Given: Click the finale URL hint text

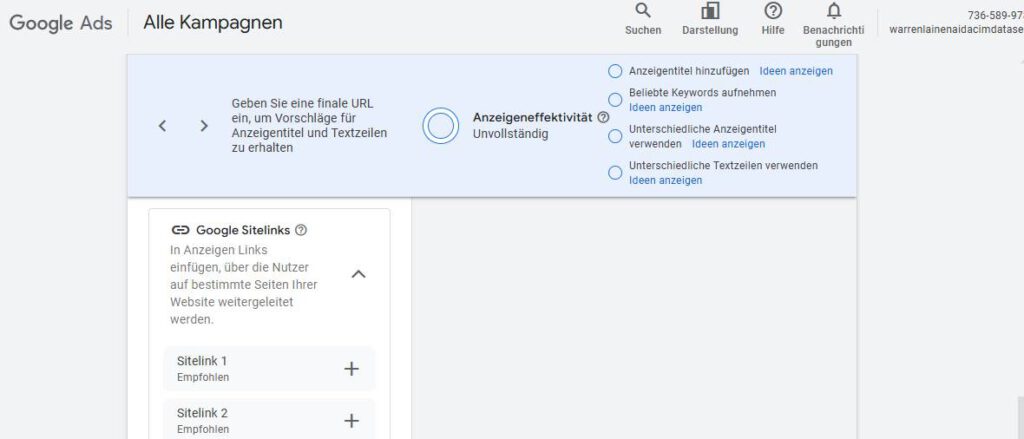Looking at the screenshot, I should click(x=310, y=125).
